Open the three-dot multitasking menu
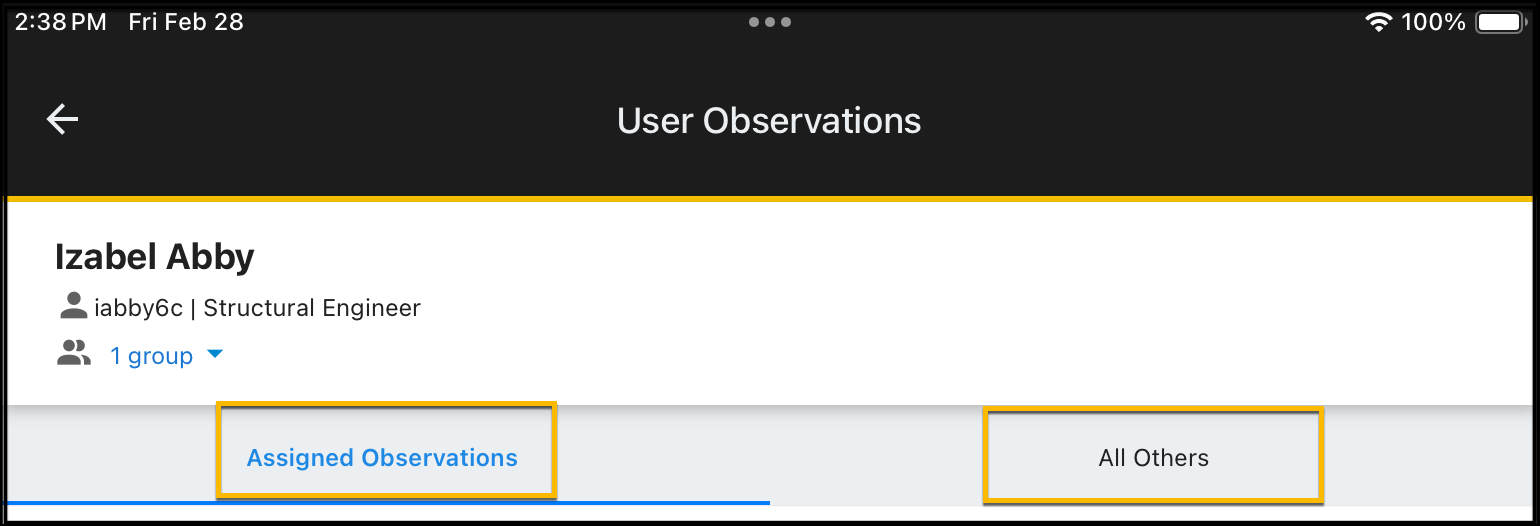The width and height of the screenshot is (1540, 526). [x=770, y=22]
